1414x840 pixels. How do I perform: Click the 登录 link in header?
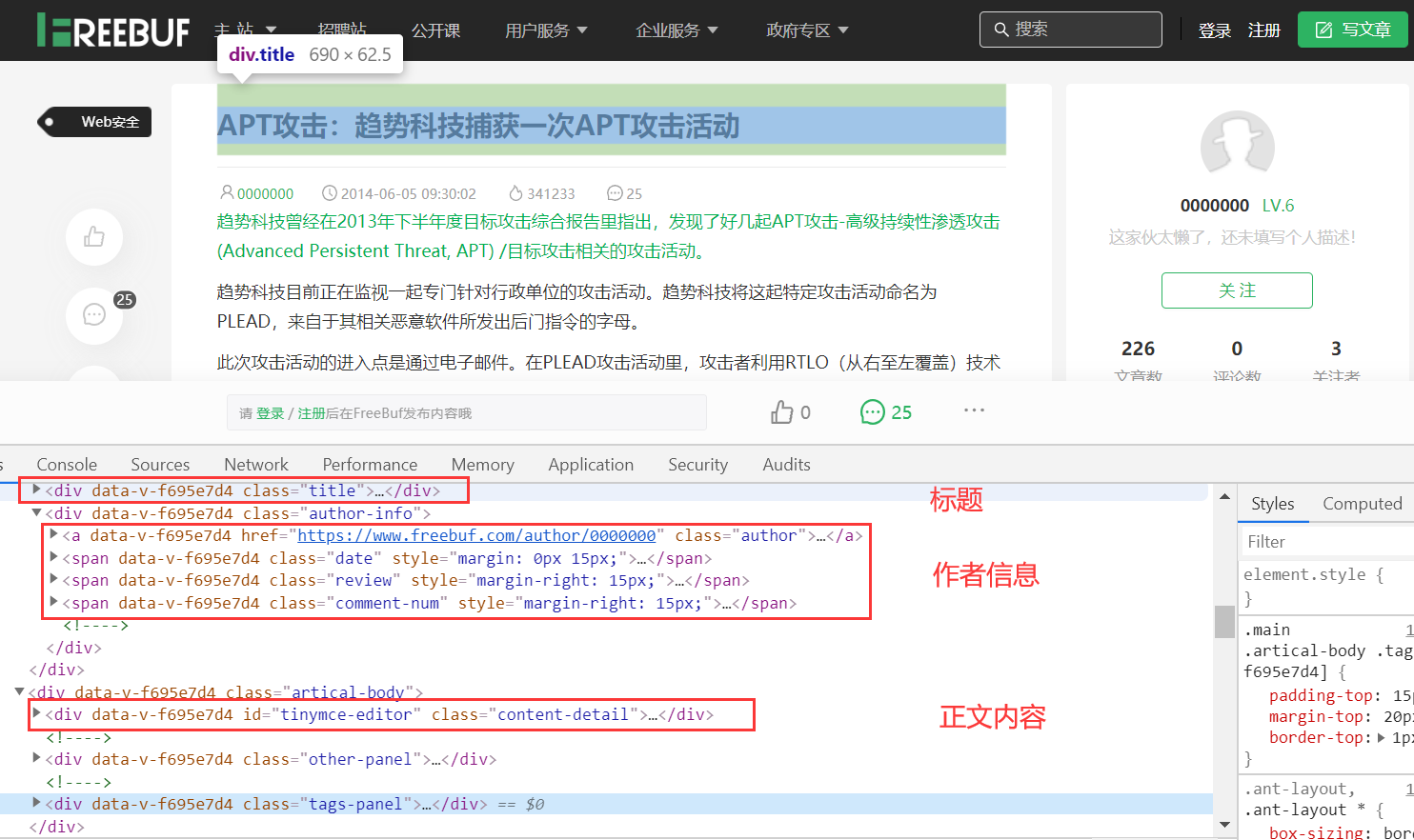1215,30
